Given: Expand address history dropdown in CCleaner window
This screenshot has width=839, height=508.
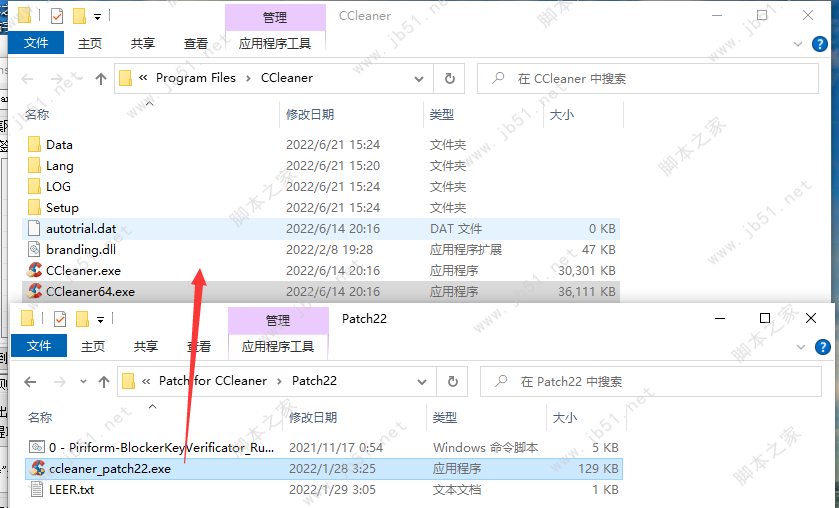Looking at the screenshot, I should 419,79.
